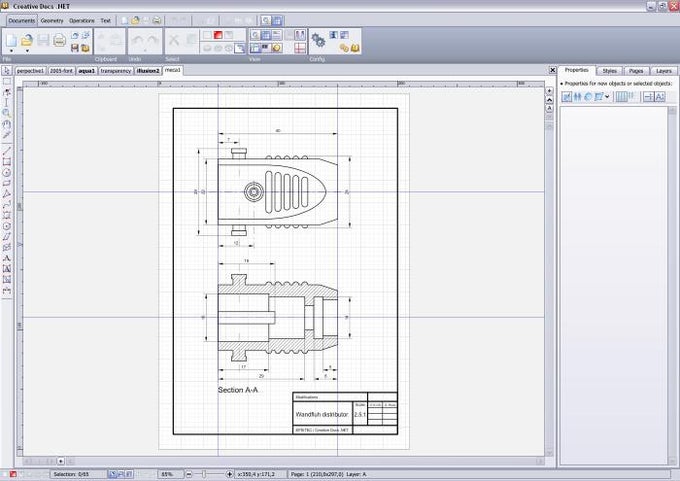The height and width of the screenshot is (481, 680).
Task: Close the current document with the X button
Action: pyautogui.click(x=552, y=70)
